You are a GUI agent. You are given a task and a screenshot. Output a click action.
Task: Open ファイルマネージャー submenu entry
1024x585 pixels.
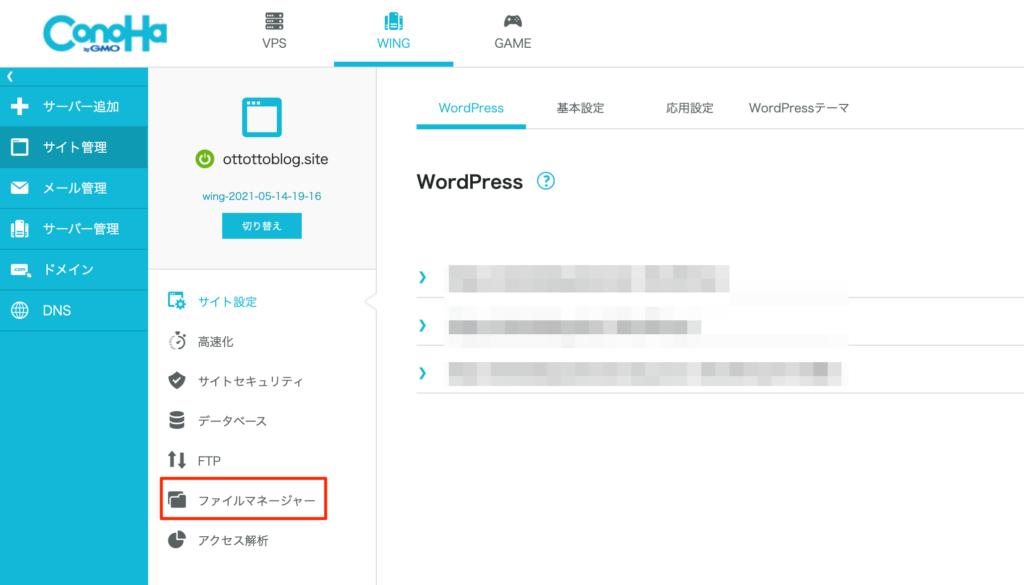(x=257, y=500)
